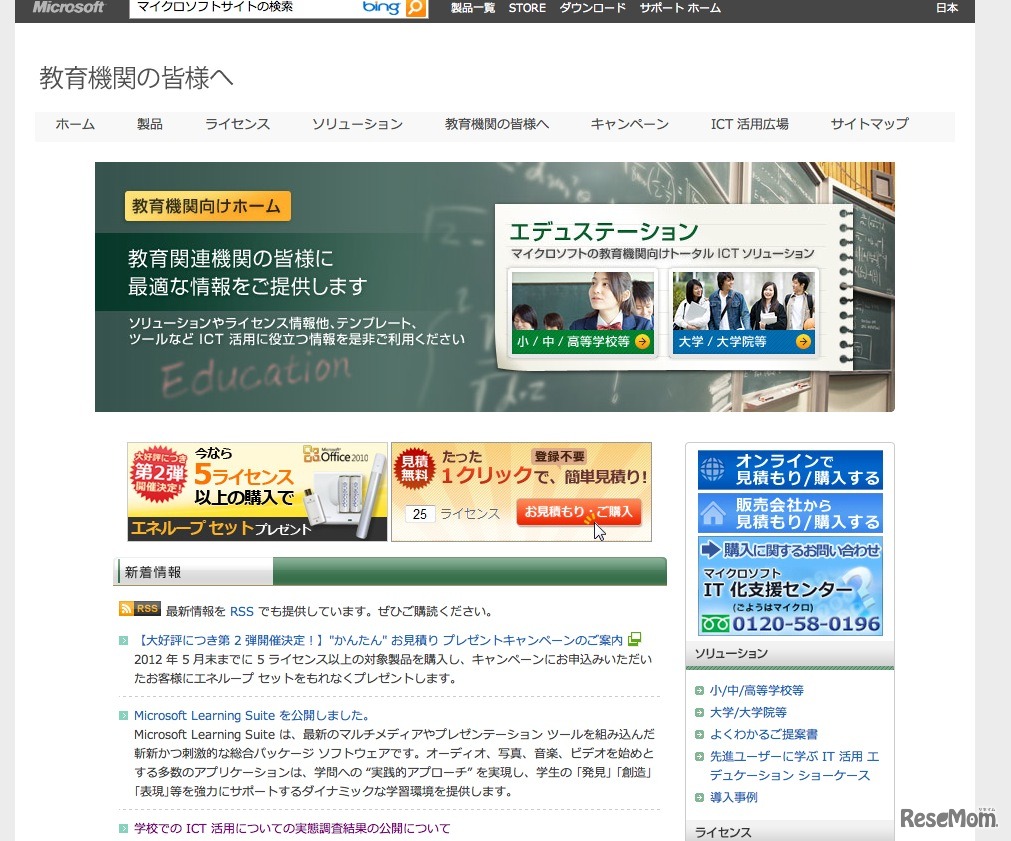Viewport: 1011px width, 841px height.
Task: Click the 見積無料 red badge
Action: [x=414, y=468]
